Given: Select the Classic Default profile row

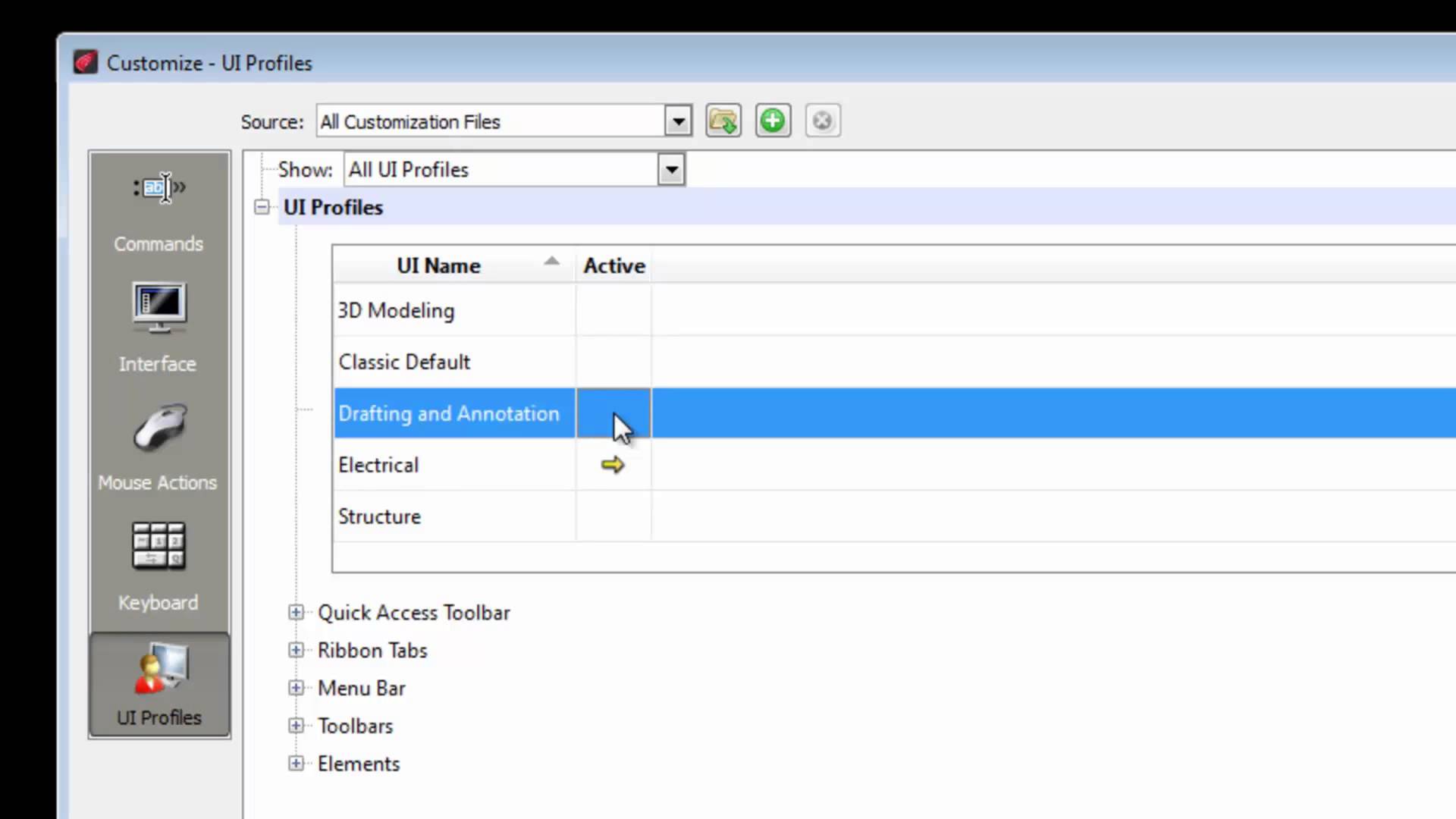Looking at the screenshot, I should [x=404, y=362].
